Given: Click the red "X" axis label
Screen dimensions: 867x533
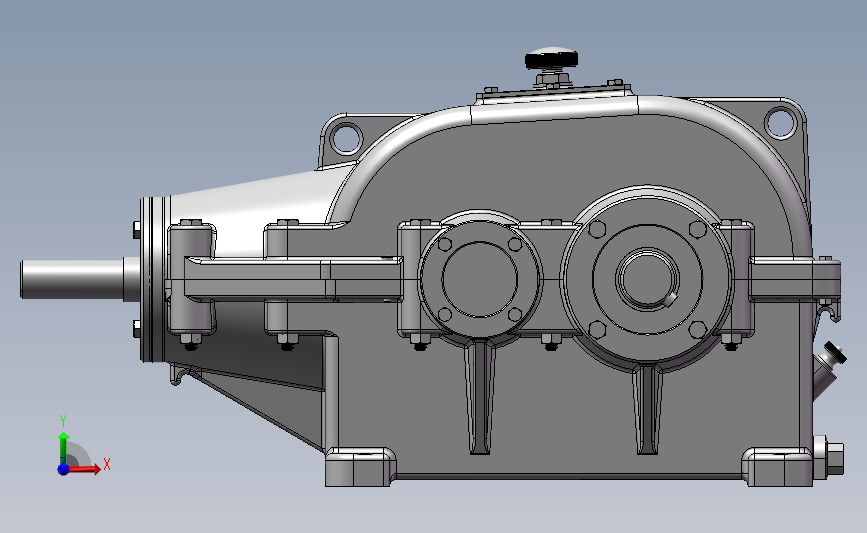Looking at the screenshot, I should coord(107,464).
